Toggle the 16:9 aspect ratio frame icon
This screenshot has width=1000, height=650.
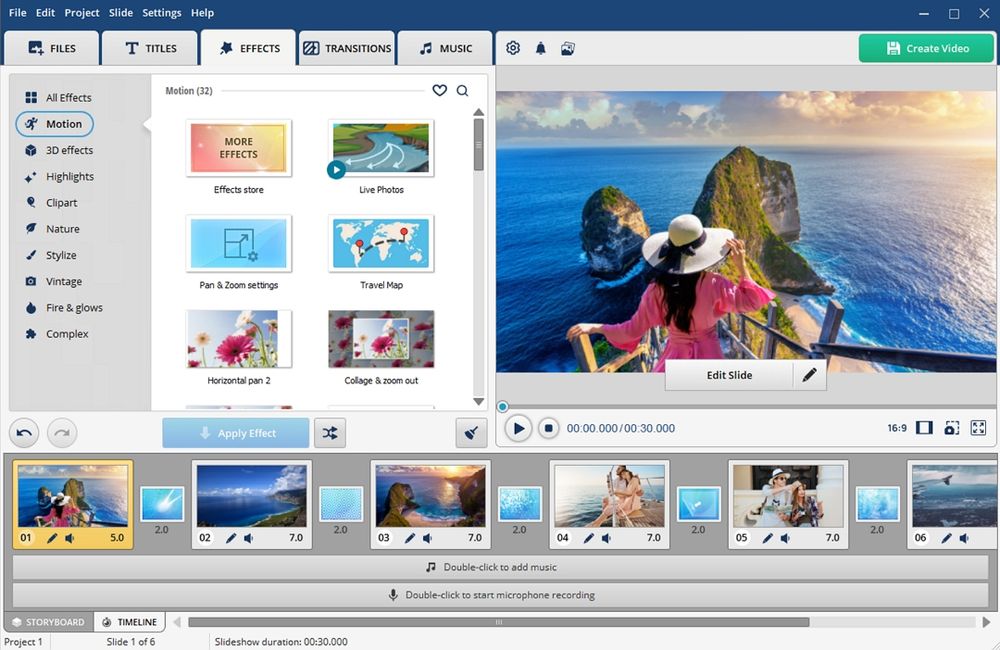[x=924, y=428]
